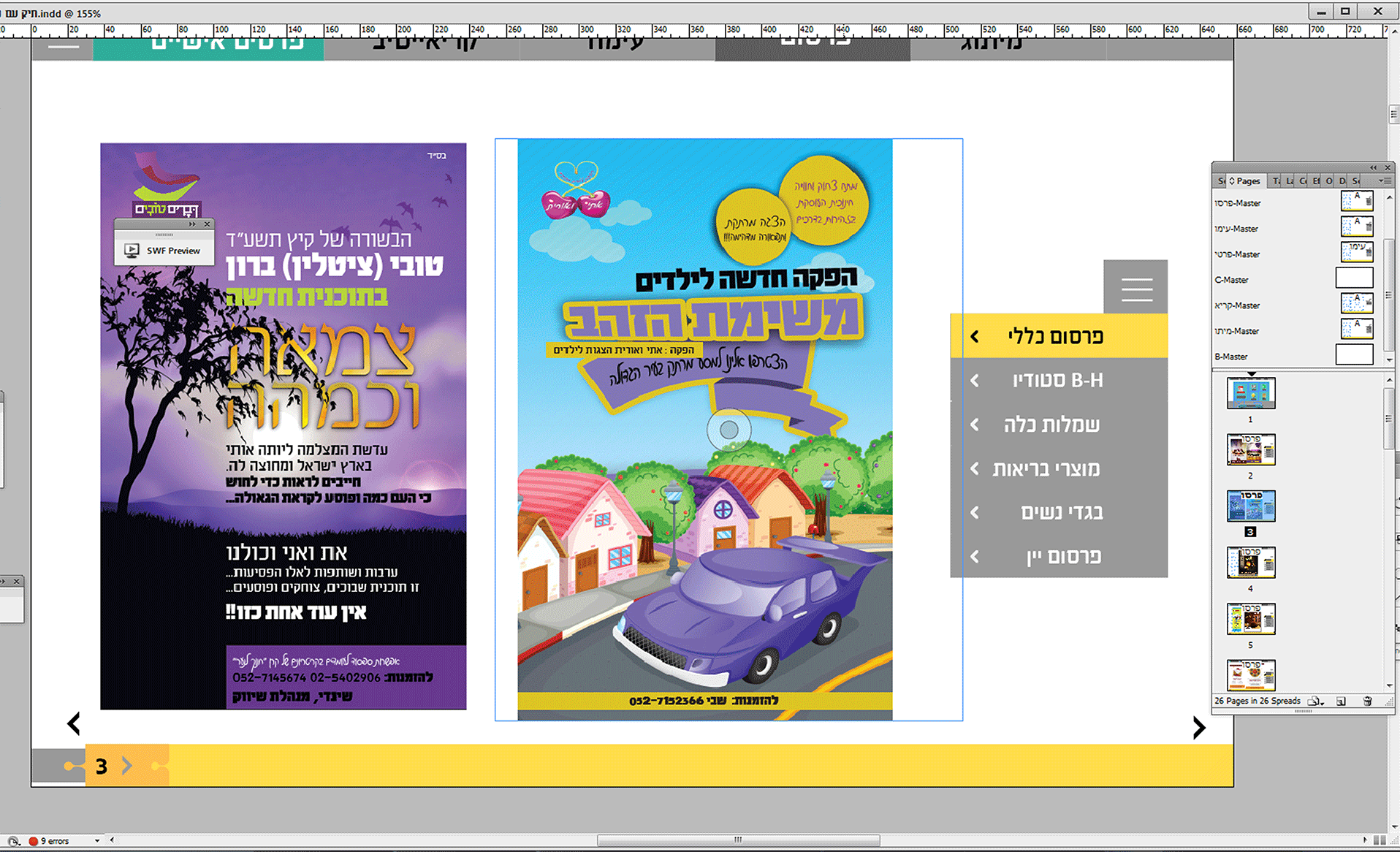
Task: Click the previous page black arrow
Action: [x=73, y=723]
